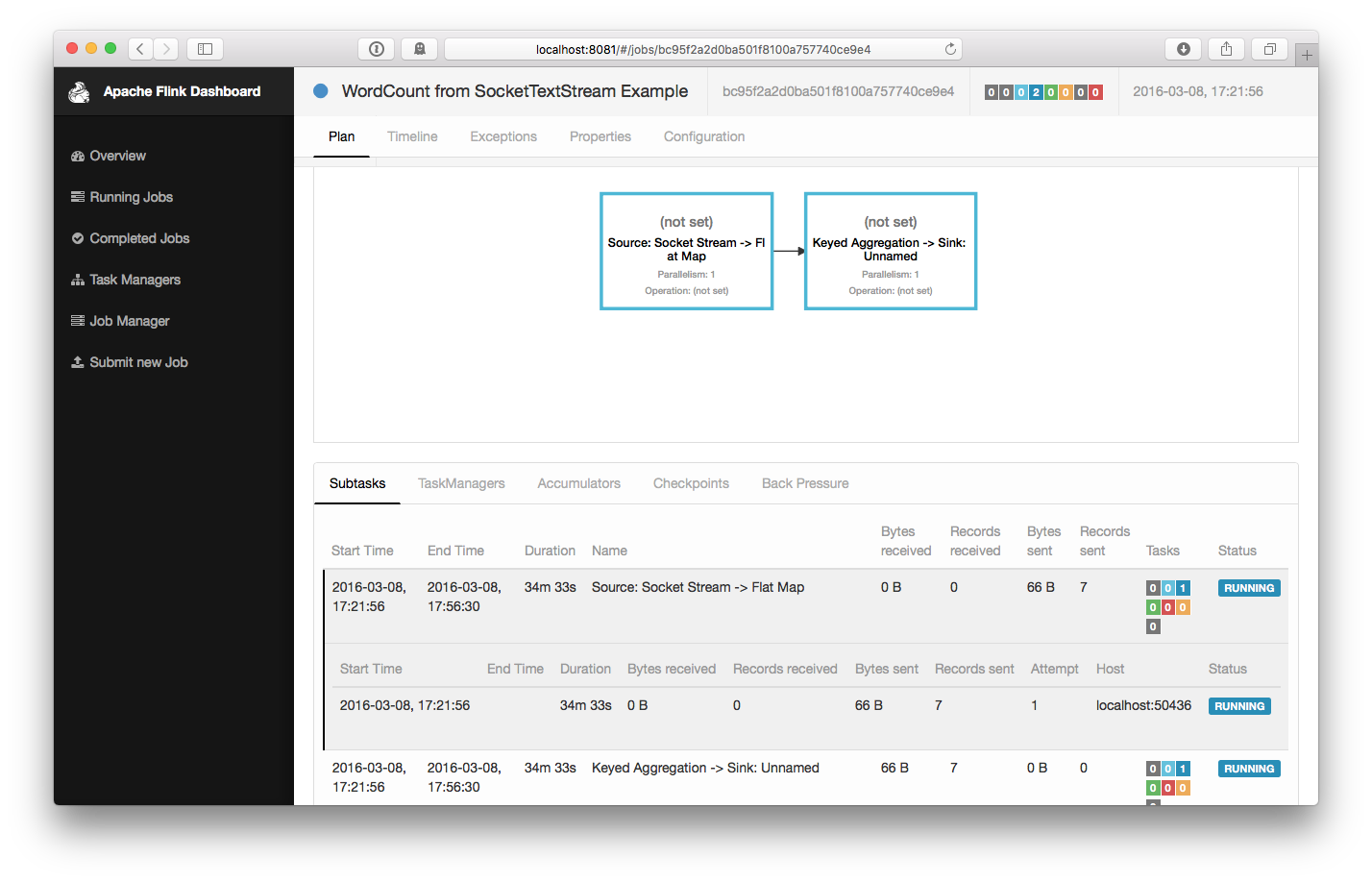Image resolution: width=1372 pixels, height=882 pixels.
Task: Open Overview from the sidebar
Action: pyautogui.click(x=117, y=156)
